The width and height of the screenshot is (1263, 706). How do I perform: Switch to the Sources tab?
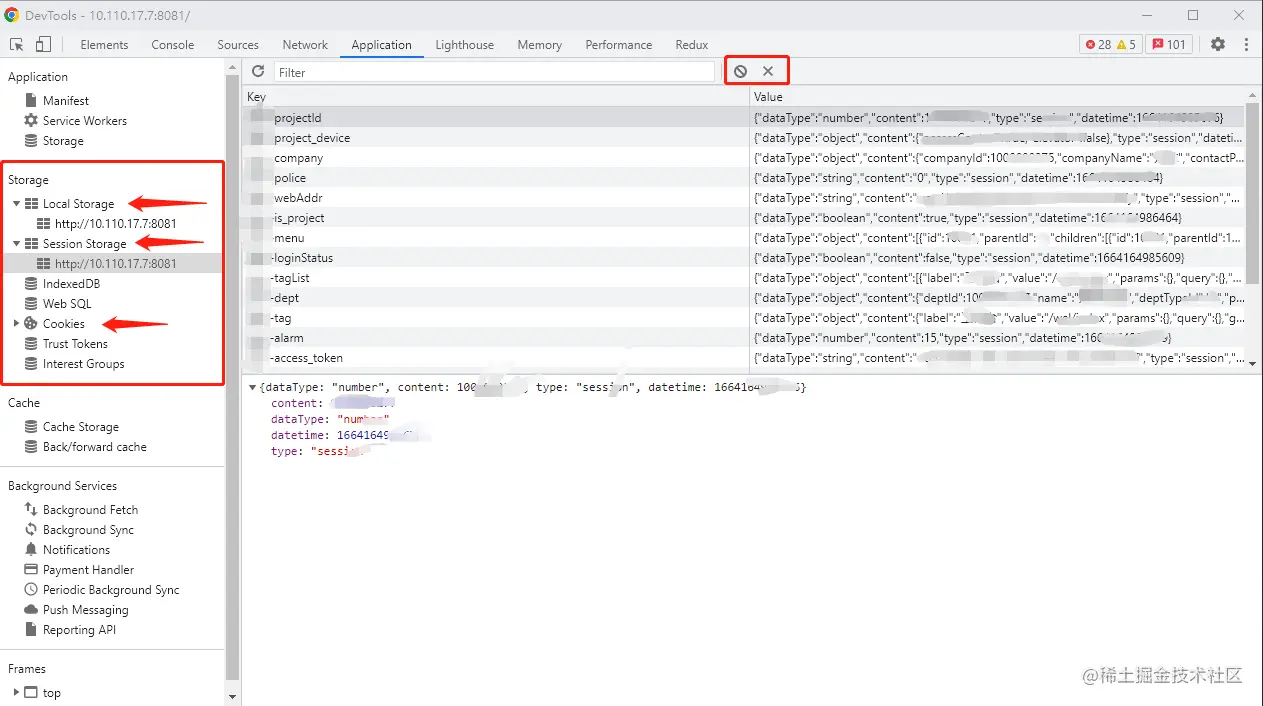tap(238, 45)
